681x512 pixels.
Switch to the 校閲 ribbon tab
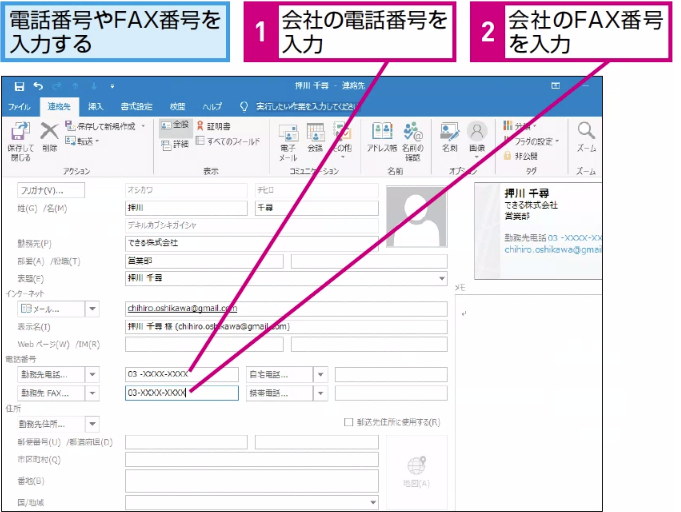[x=177, y=106]
